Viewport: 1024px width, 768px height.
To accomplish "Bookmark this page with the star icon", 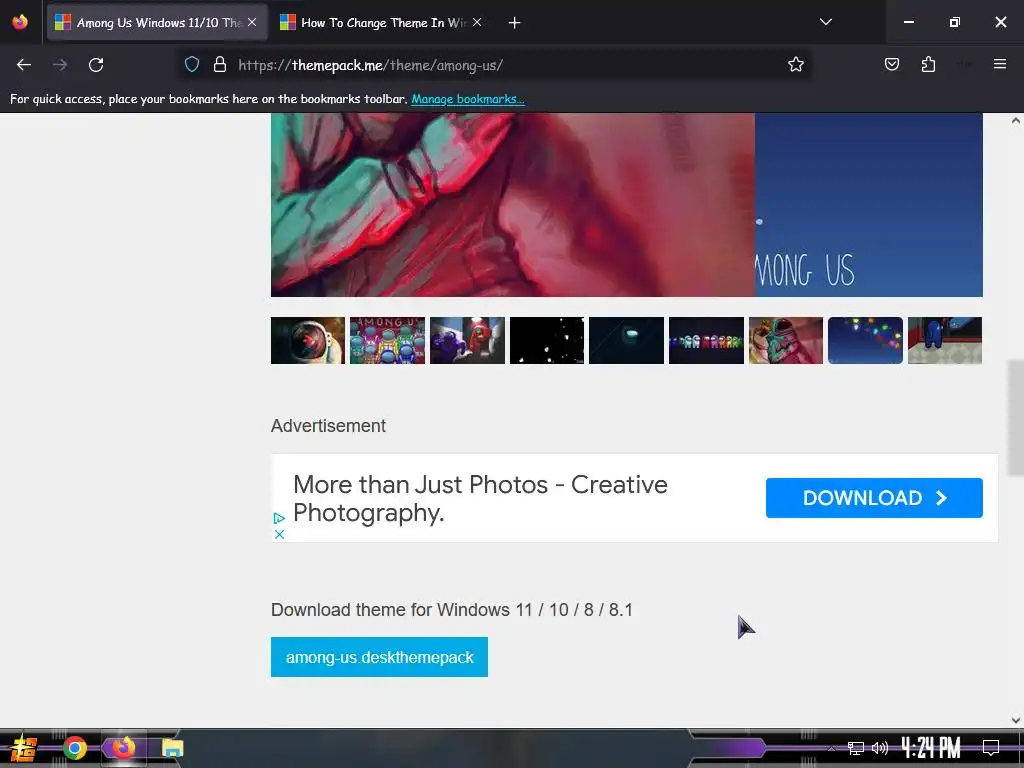I will point(795,65).
